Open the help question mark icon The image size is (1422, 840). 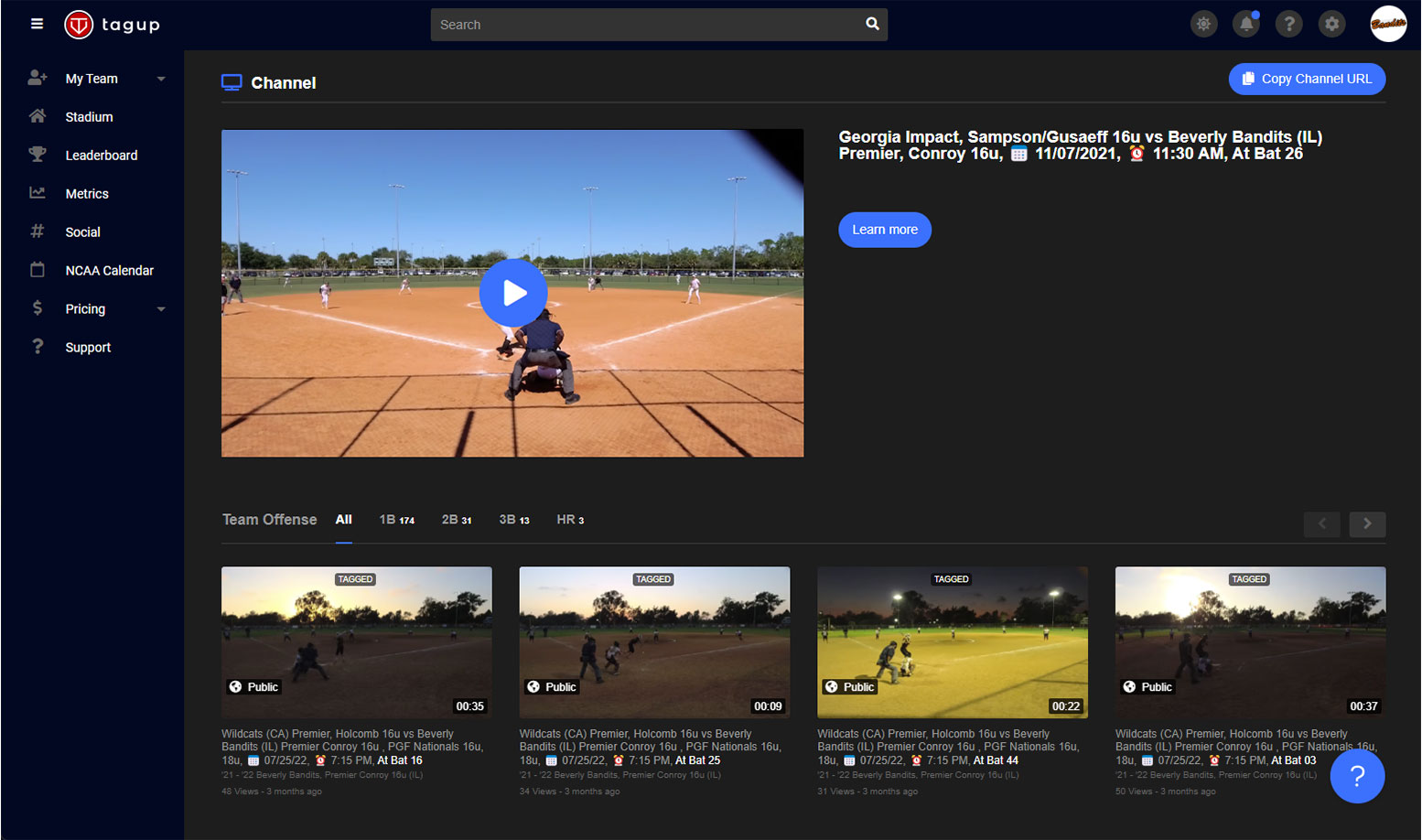[1289, 24]
